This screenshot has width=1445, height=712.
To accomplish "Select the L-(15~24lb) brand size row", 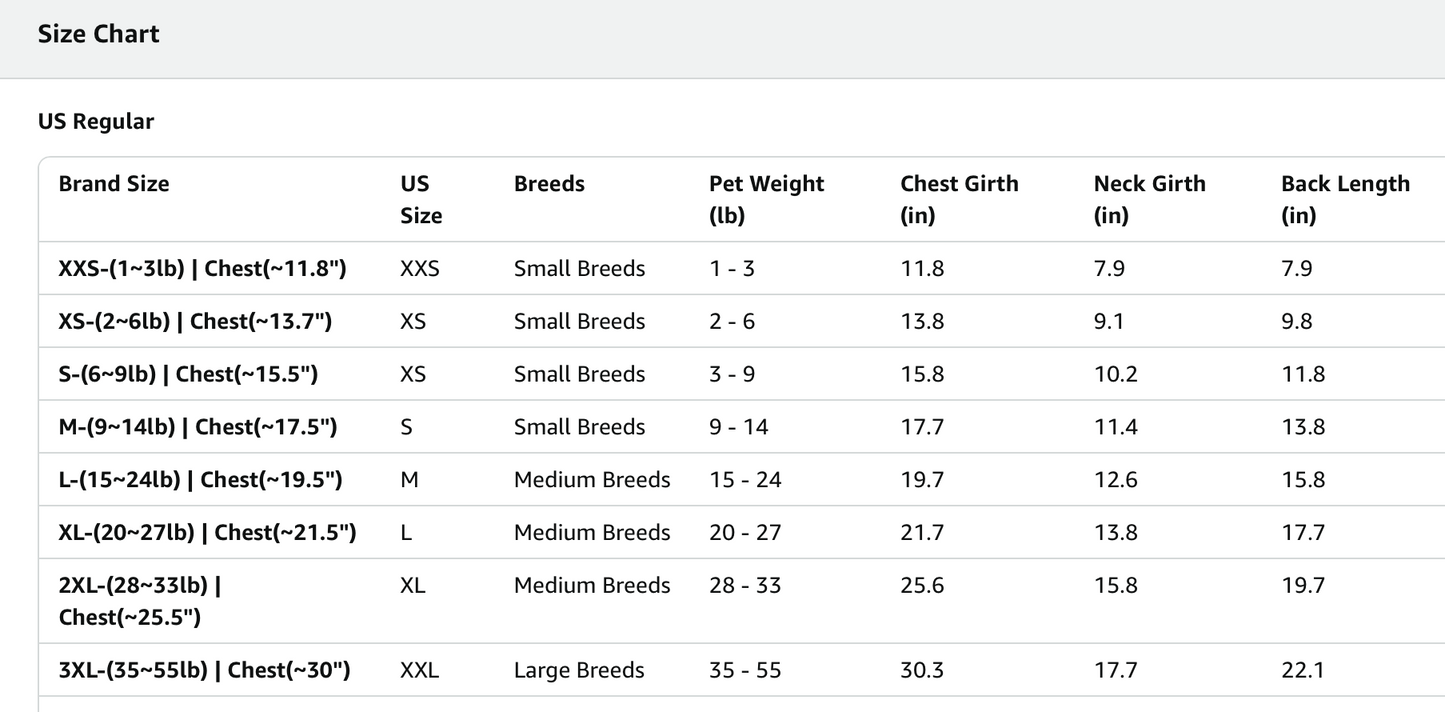I will pos(742,480).
